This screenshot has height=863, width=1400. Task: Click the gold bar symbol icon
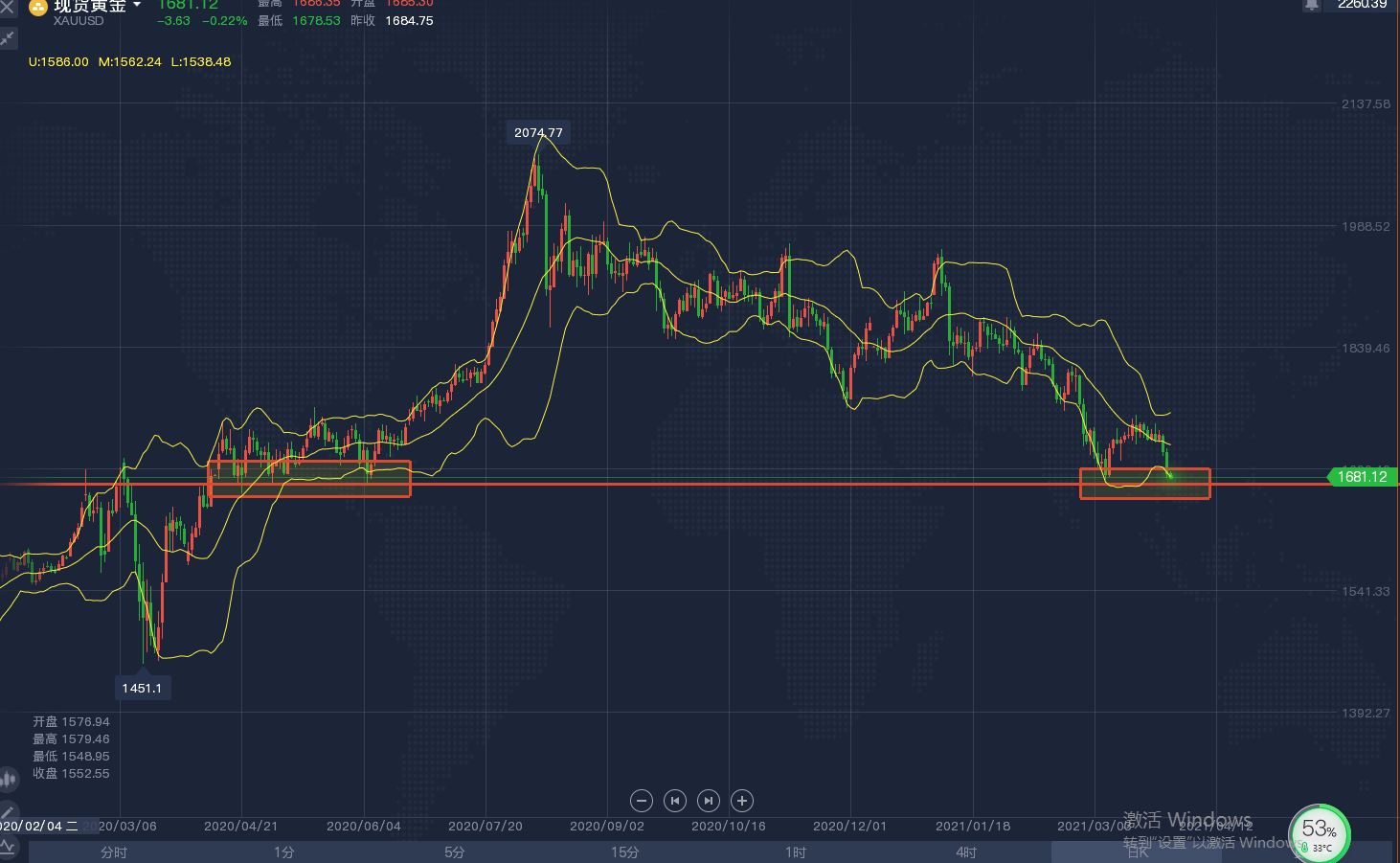click(38, 8)
